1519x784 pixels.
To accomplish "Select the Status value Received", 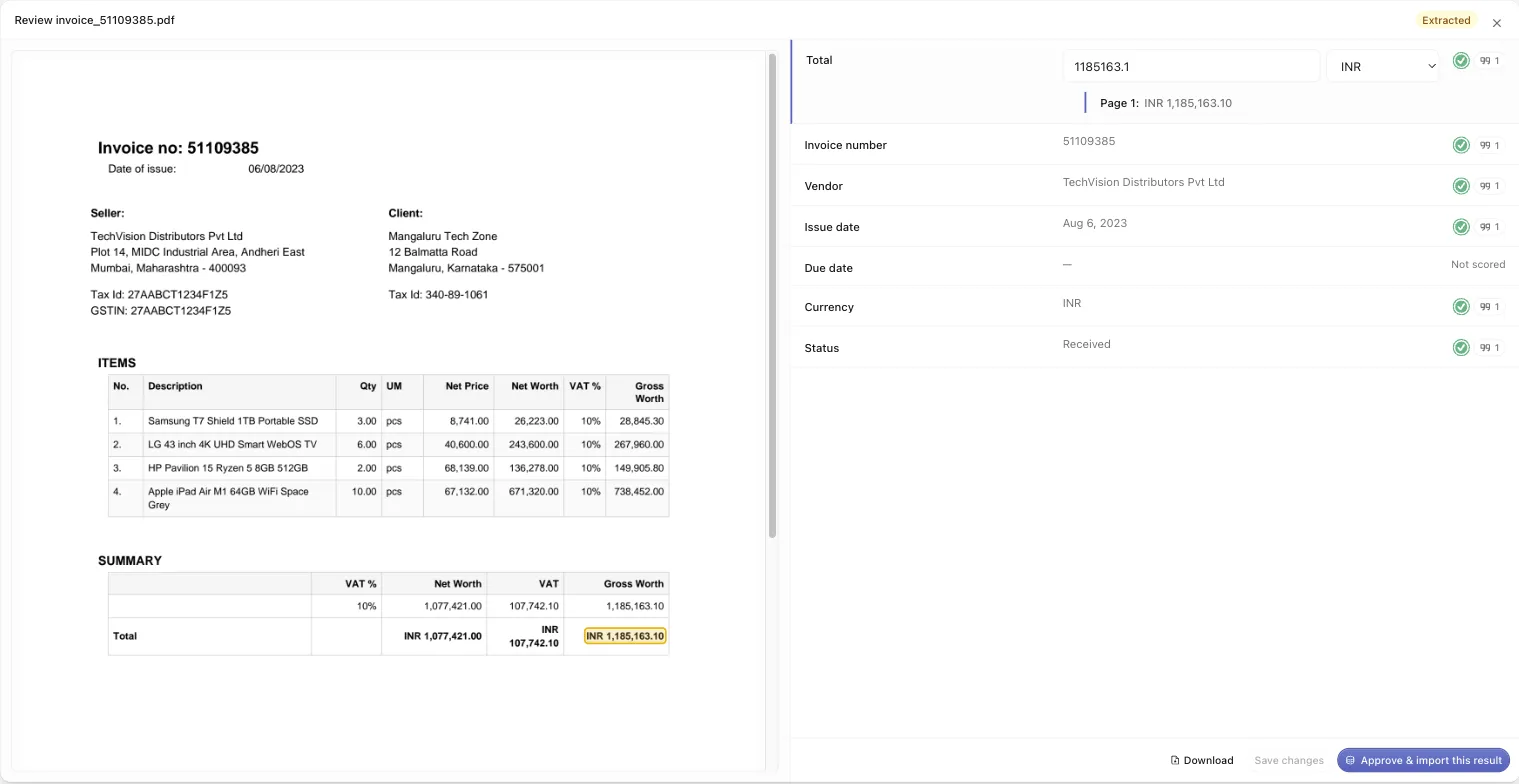I will 1087,344.
